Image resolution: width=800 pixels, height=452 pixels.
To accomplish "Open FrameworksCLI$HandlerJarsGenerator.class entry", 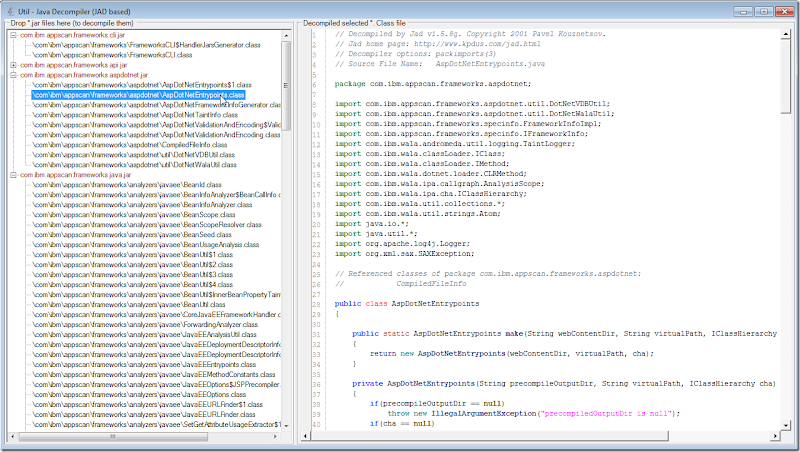I will coord(146,45).
